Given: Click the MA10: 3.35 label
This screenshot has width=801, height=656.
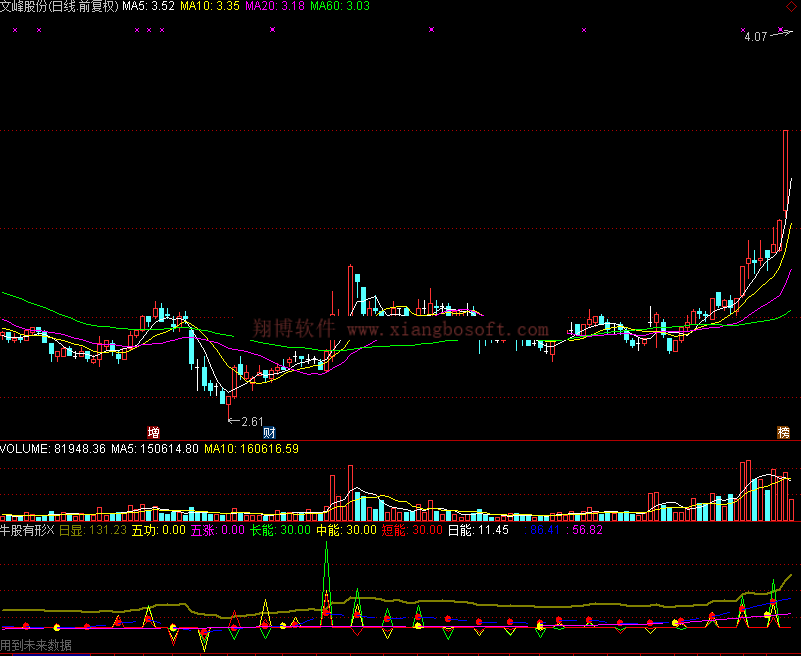Looking at the screenshot, I should tap(209, 6).
